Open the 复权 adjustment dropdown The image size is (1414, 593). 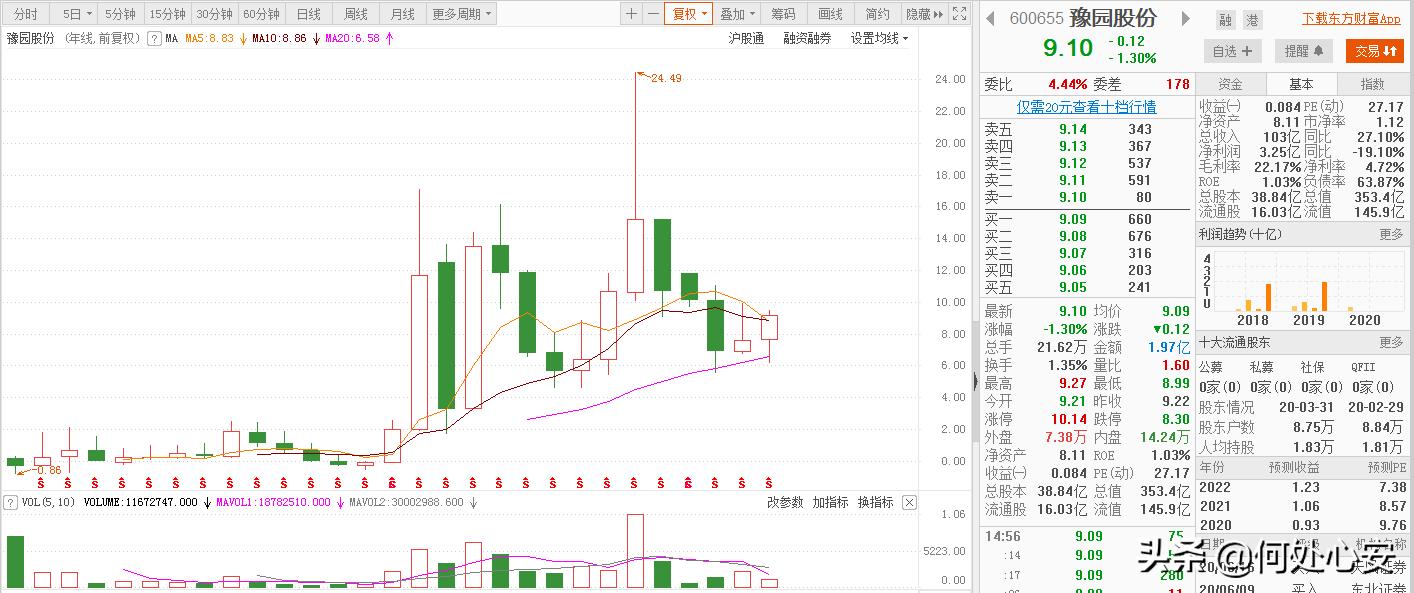click(689, 14)
